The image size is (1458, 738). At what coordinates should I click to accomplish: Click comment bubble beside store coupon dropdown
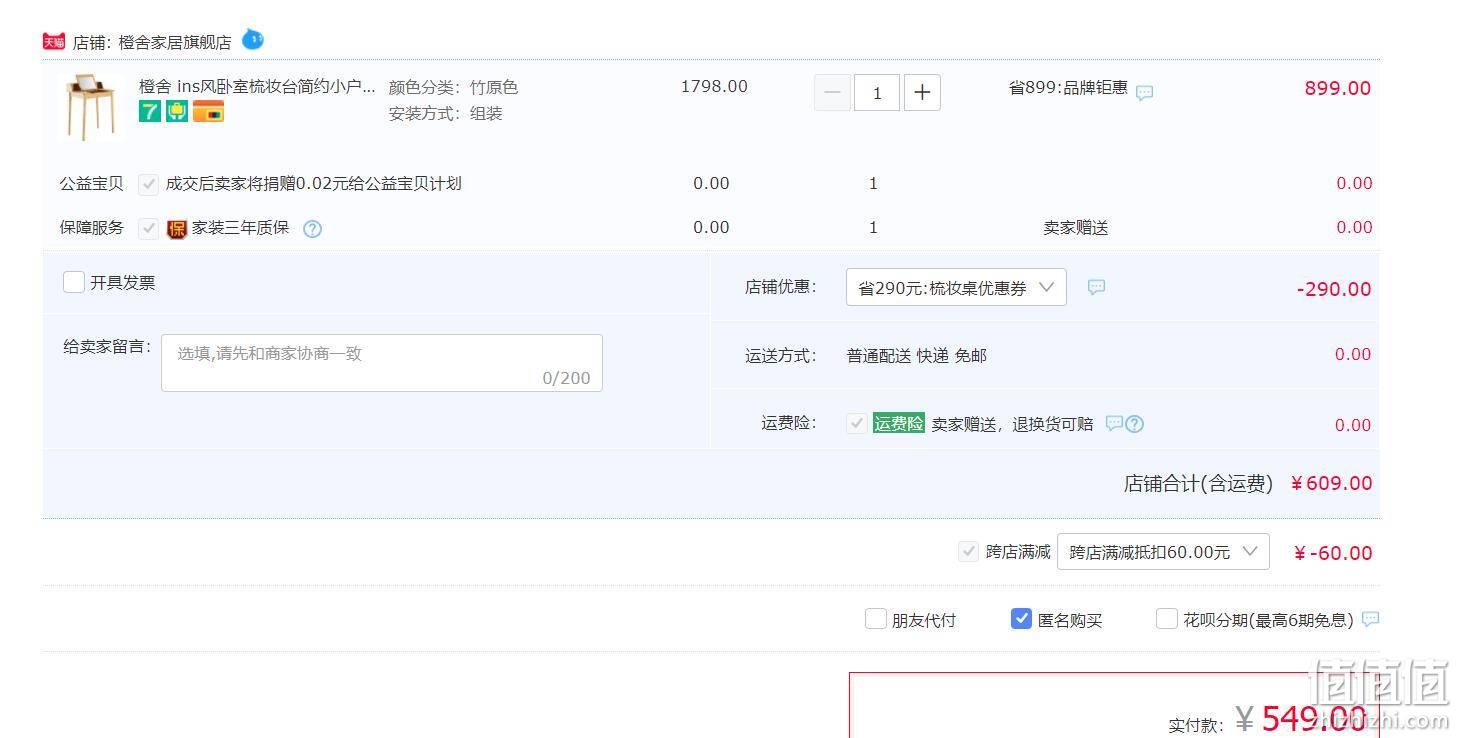1097,287
